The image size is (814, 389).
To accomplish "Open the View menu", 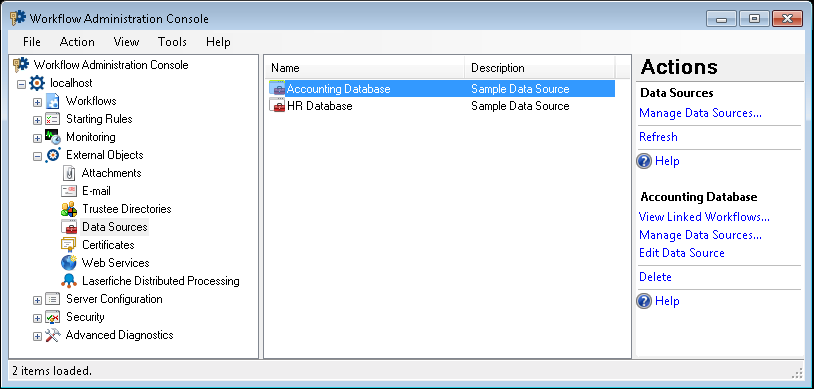I will 126,42.
